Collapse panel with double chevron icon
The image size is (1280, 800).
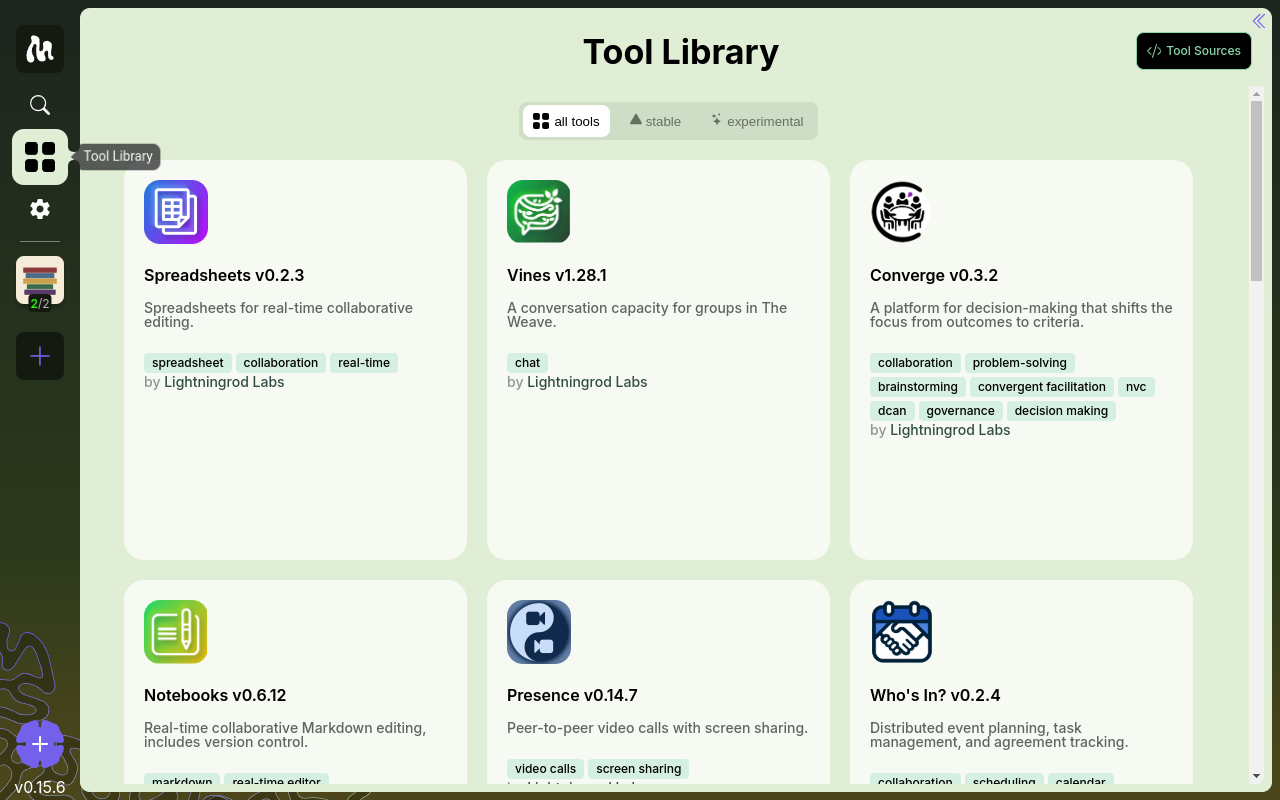(x=1259, y=21)
